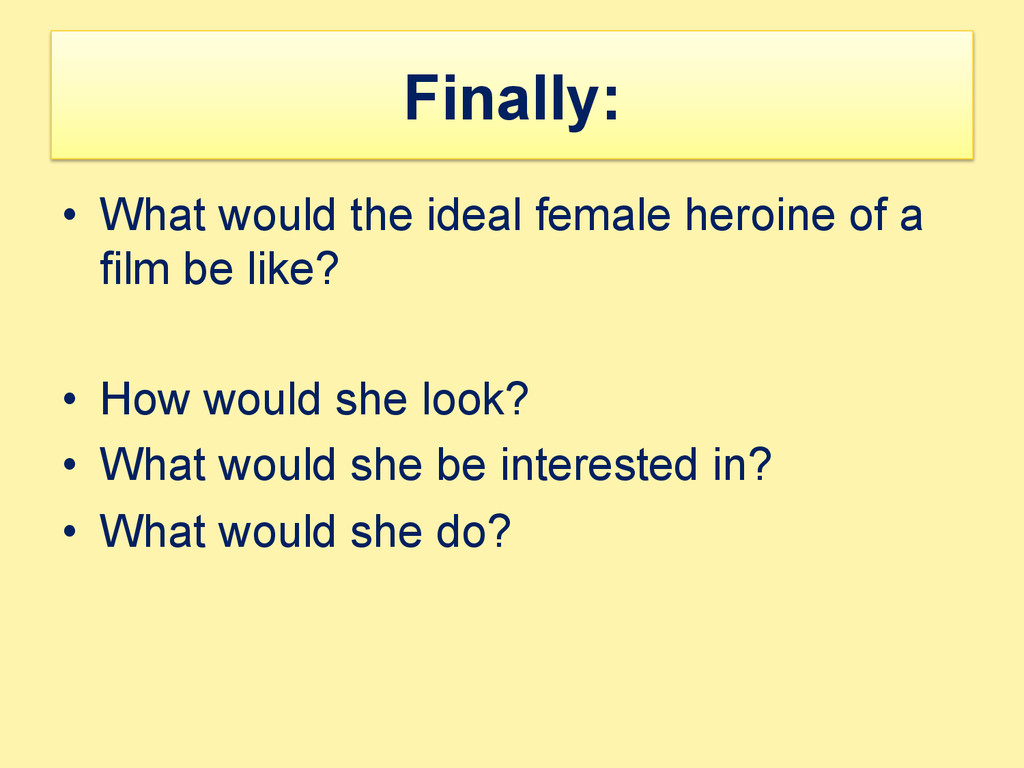Screen dimensions: 1024x768
Task: Click the line 'What would she be interested in?'
Action: (436, 464)
